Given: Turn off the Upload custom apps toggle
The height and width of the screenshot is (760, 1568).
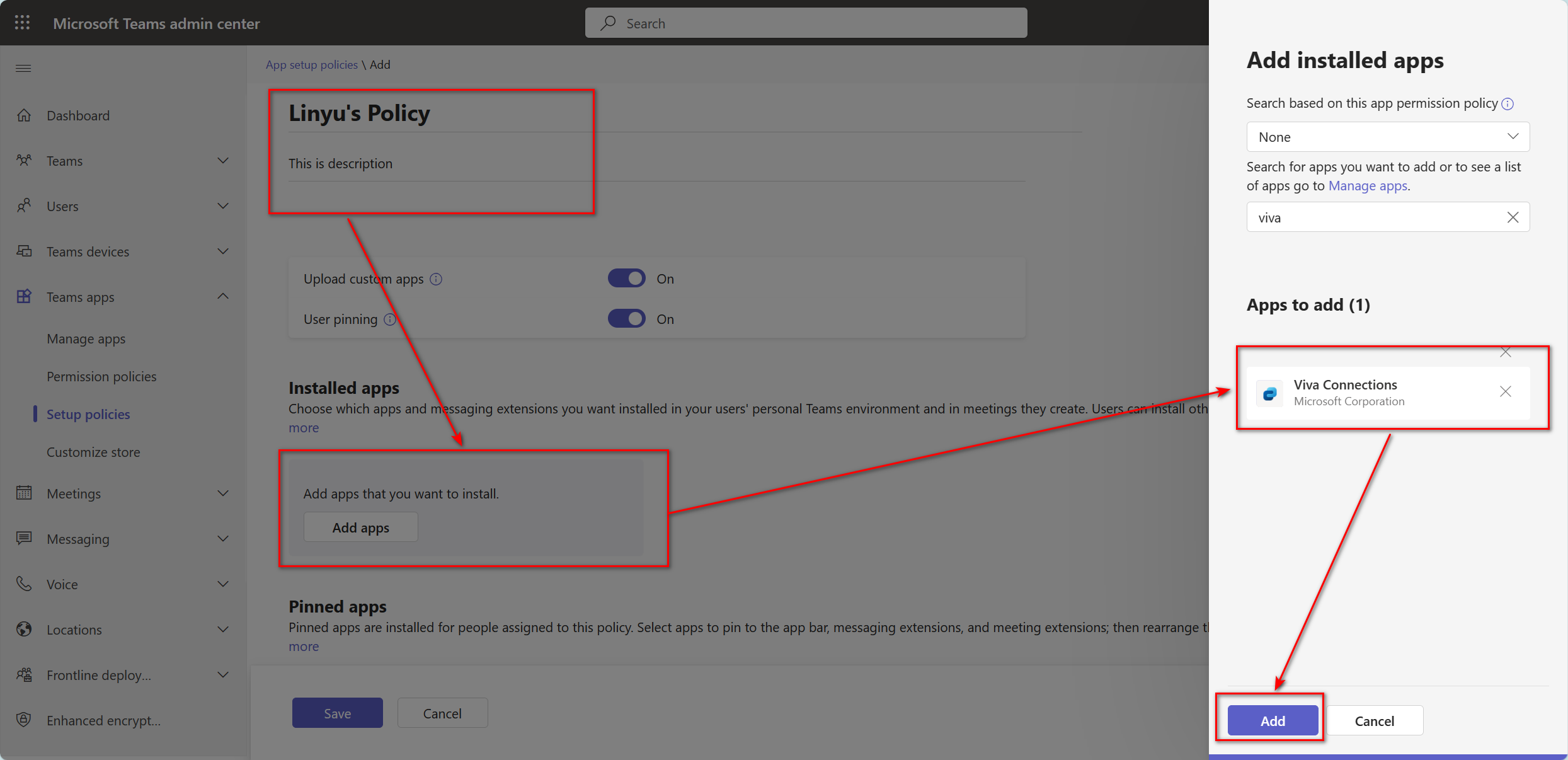Looking at the screenshot, I should tap(626, 278).
